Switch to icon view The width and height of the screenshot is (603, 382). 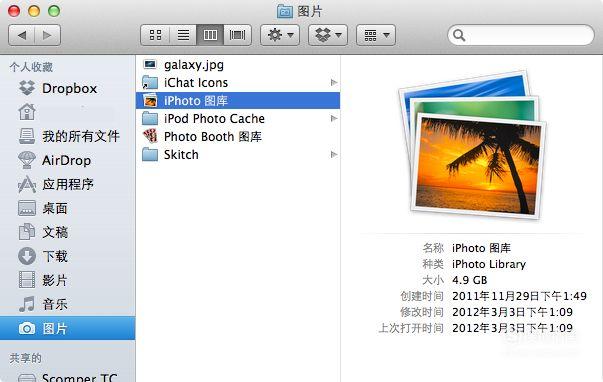155,35
